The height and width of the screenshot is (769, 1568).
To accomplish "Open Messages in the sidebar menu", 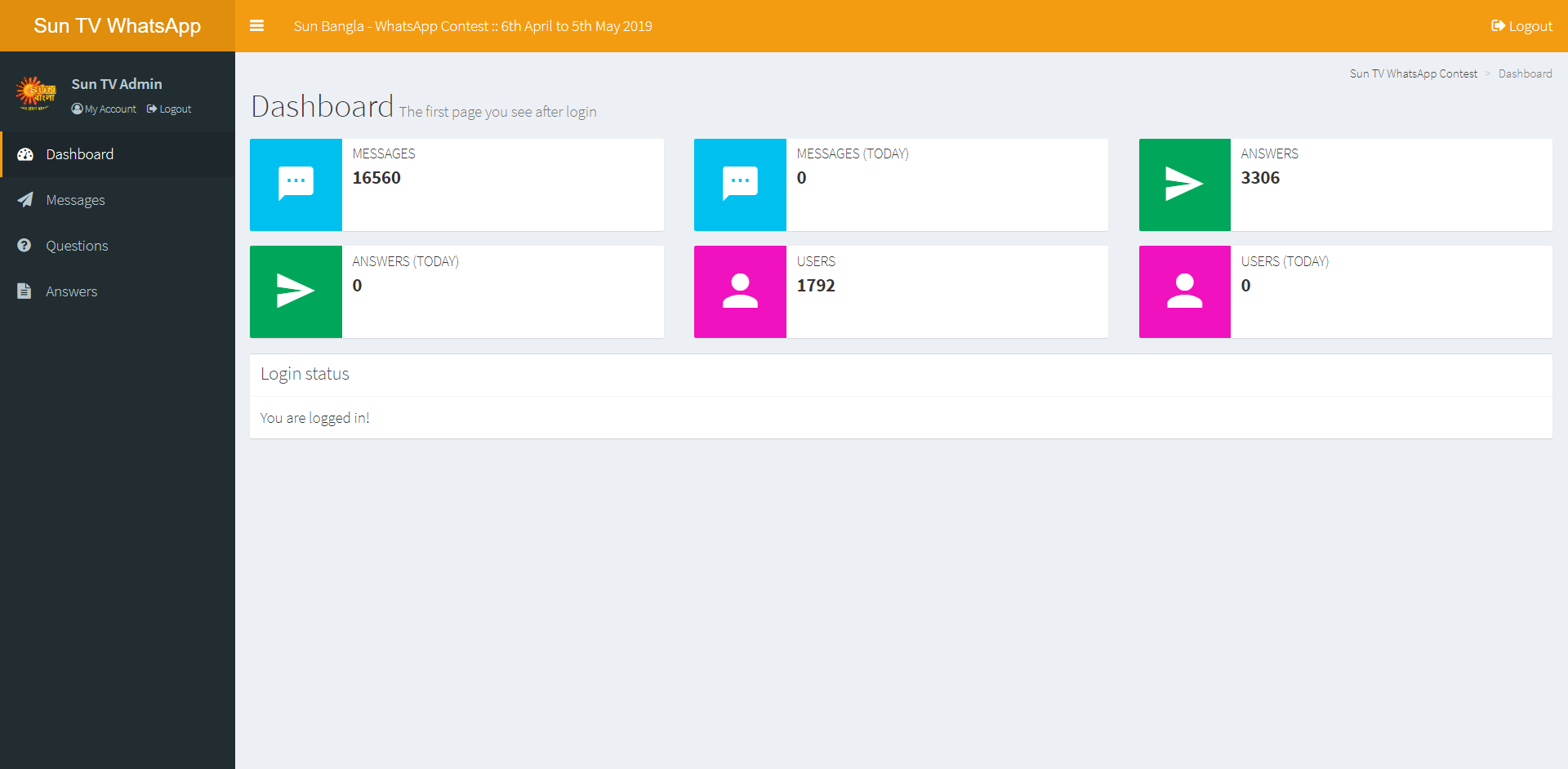I will (x=75, y=200).
